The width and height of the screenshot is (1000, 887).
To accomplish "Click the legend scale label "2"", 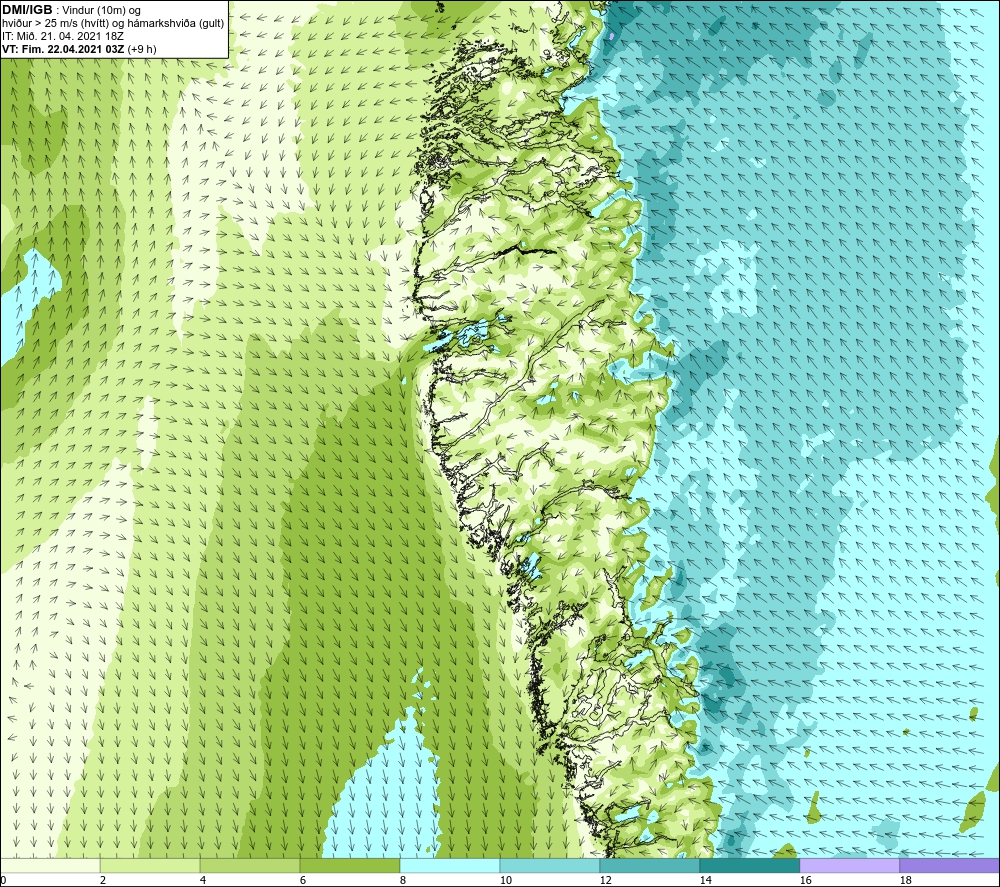I will pos(103,881).
